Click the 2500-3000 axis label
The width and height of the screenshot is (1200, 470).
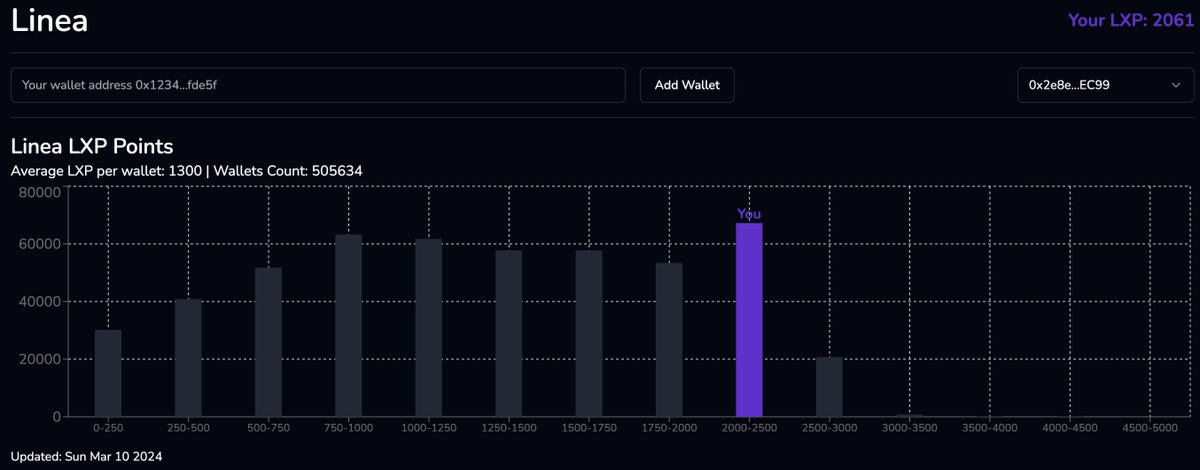(829, 428)
